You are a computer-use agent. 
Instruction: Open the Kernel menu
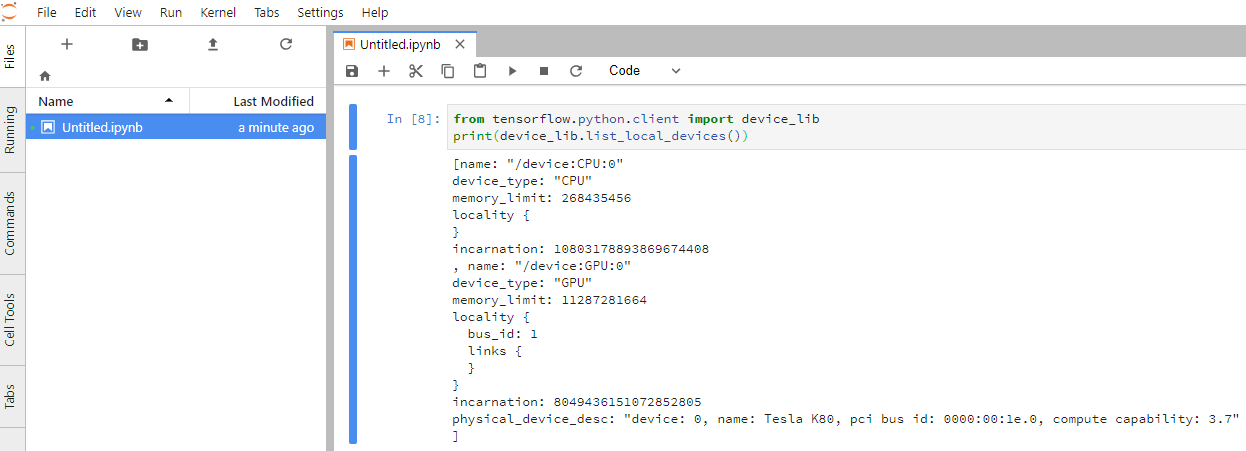tap(218, 13)
